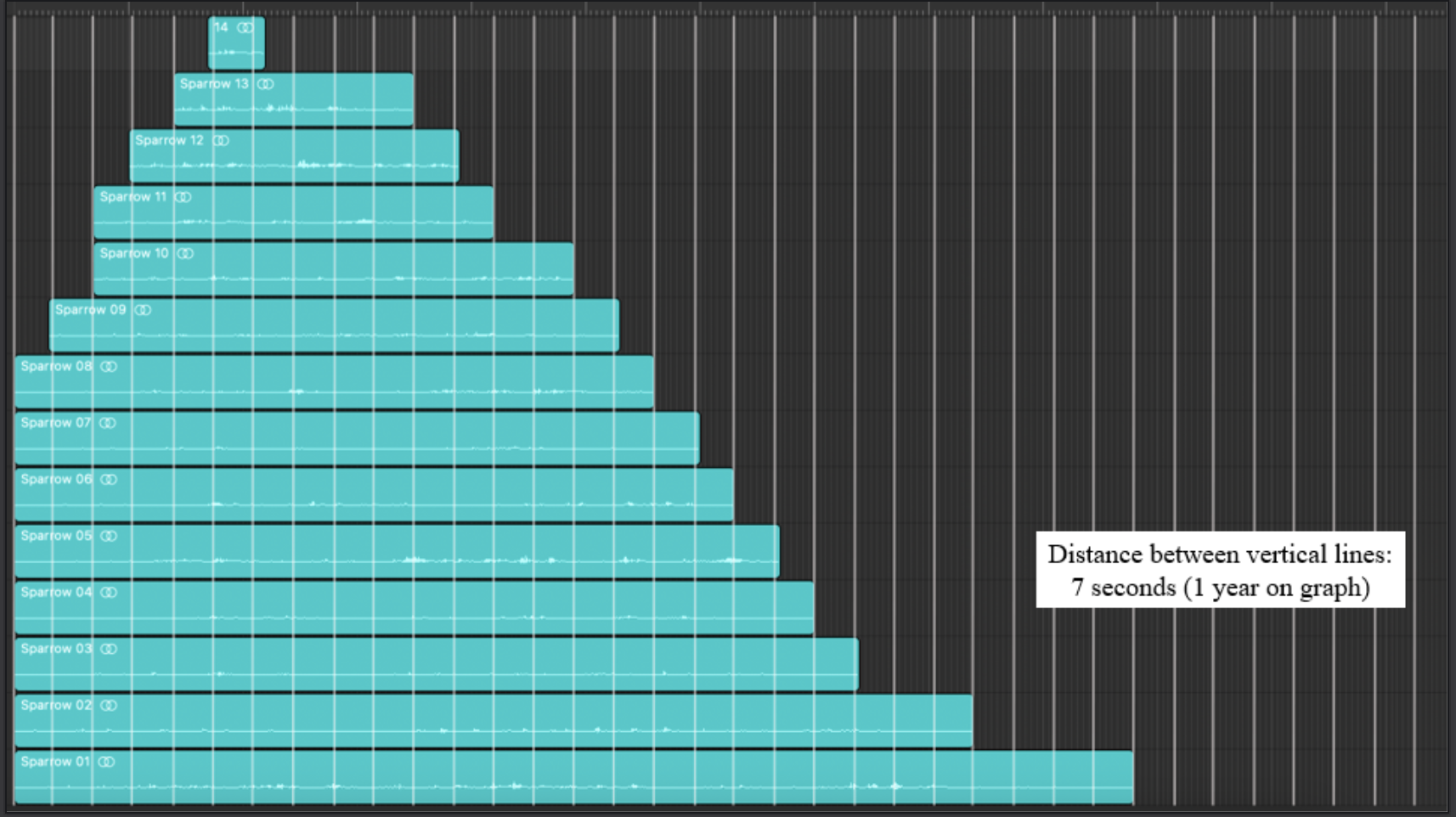1456x817 pixels.
Task: Select the Sparrow 05 region name label
Action: pos(56,536)
